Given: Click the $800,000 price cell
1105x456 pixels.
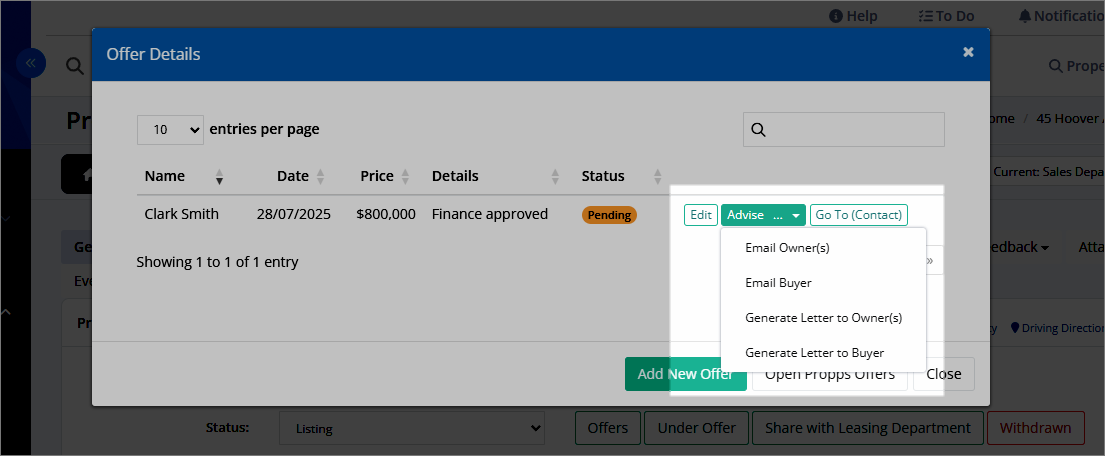Looking at the screenshot, I should point(385,214).
